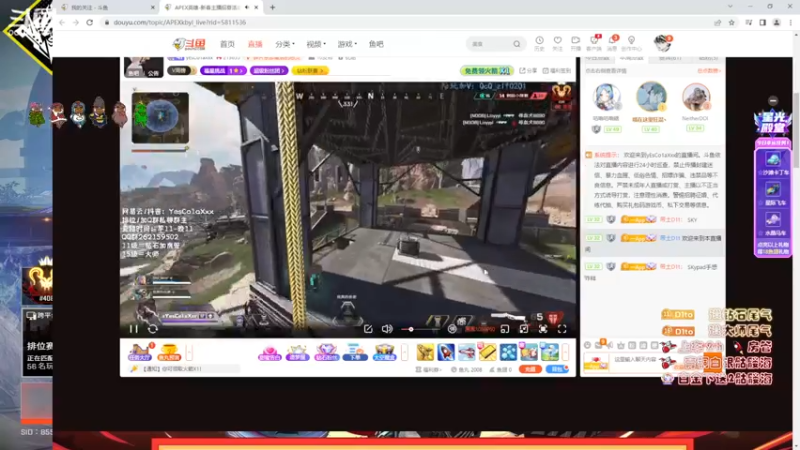Screen dimensions: 800x450
Task: Open the 钻石粉丝 diamond fan icon
Action: [x=327, y=352]
